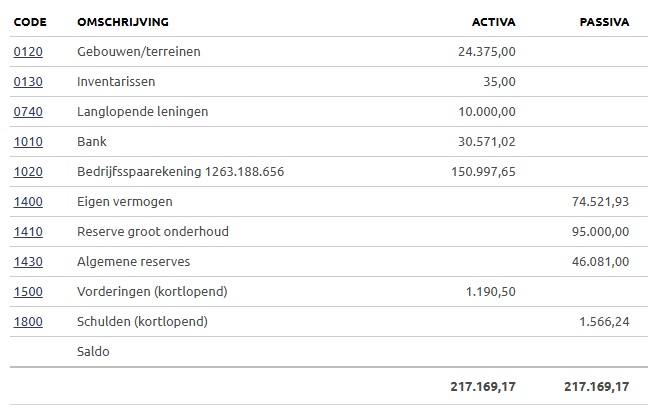Select the Gebouwen/terreinen description
This screenshot has width=648, height=412.
138,52
